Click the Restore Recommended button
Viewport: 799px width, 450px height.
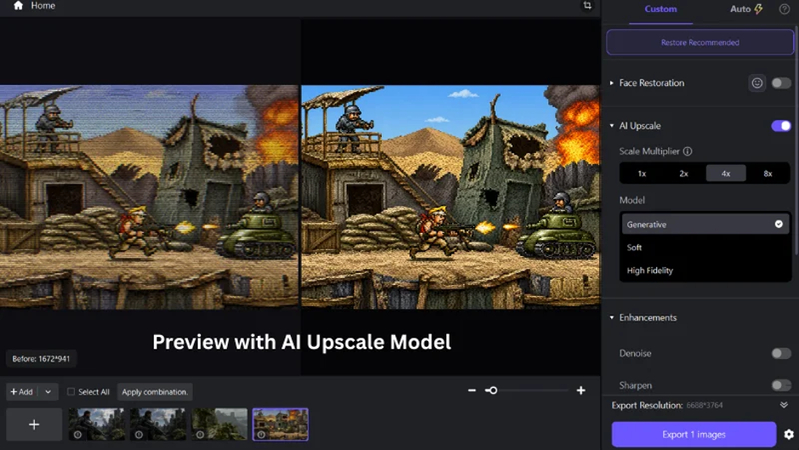pos(700,42)
